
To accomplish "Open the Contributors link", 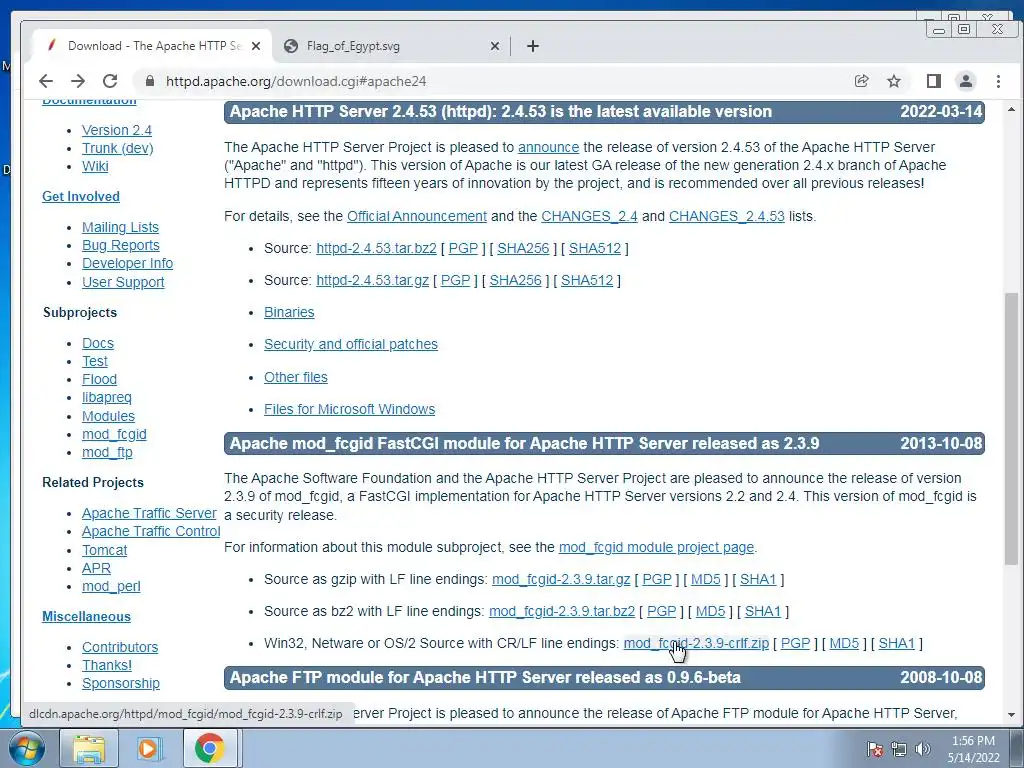I will coord(120,647).
